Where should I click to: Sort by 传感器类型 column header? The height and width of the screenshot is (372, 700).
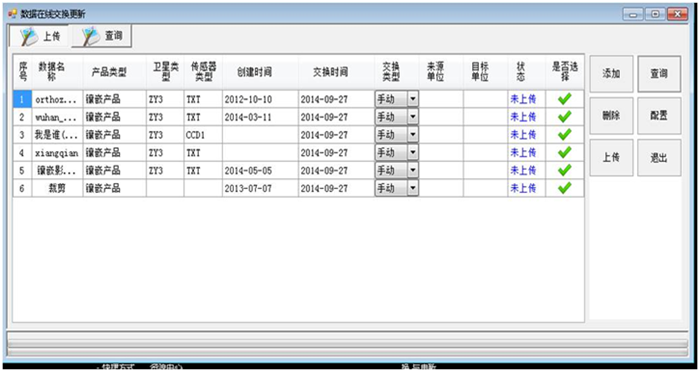tap(203, 72)
